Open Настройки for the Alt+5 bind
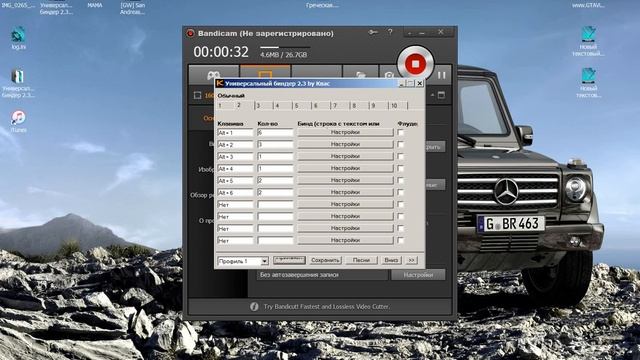The image size is (640, 360). (x=345, y=180)
